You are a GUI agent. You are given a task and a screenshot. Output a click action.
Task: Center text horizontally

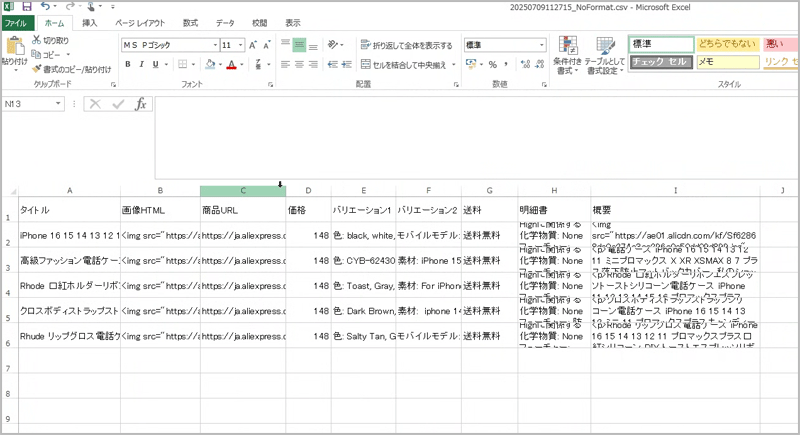(x=299, y=64)
